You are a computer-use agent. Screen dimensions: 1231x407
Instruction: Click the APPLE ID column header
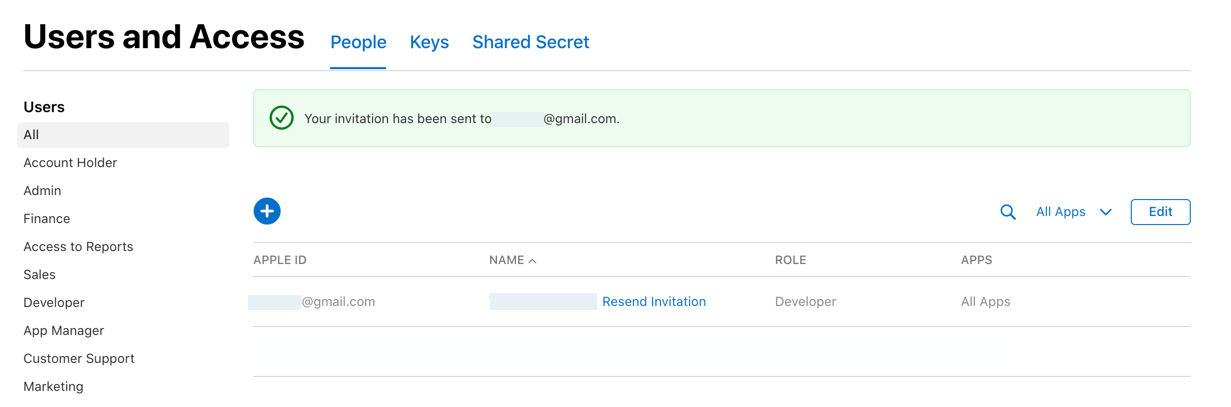point(280,260)
